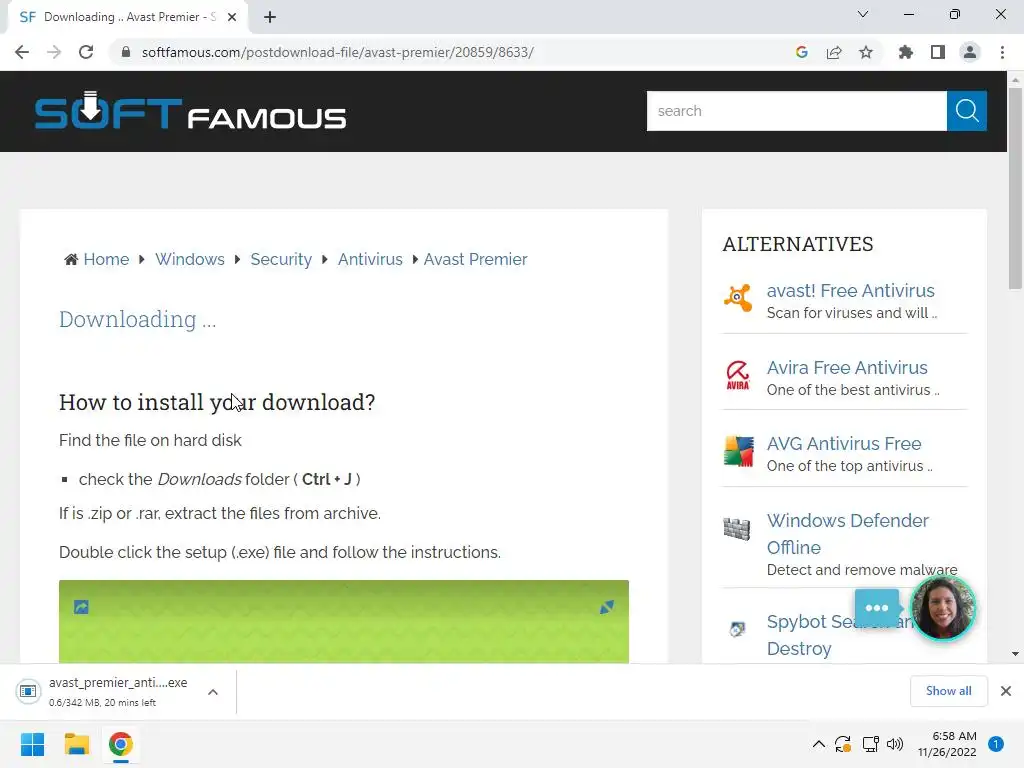The height and width of the screenshot is (768, 1024).
Task: Click the network tray icon
Action: tap(871, 744)
